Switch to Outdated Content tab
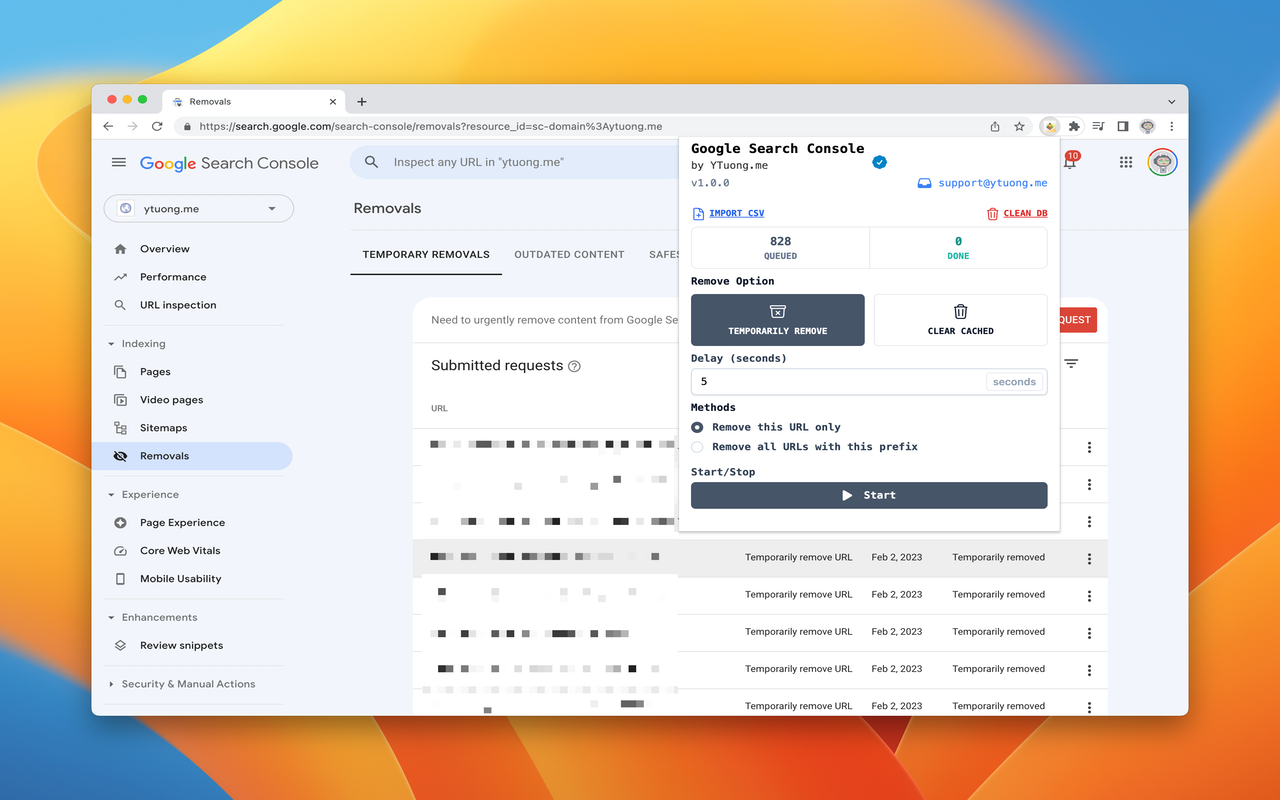The width and height of the screenshot is (1280, 800). [x=569, y=255]
